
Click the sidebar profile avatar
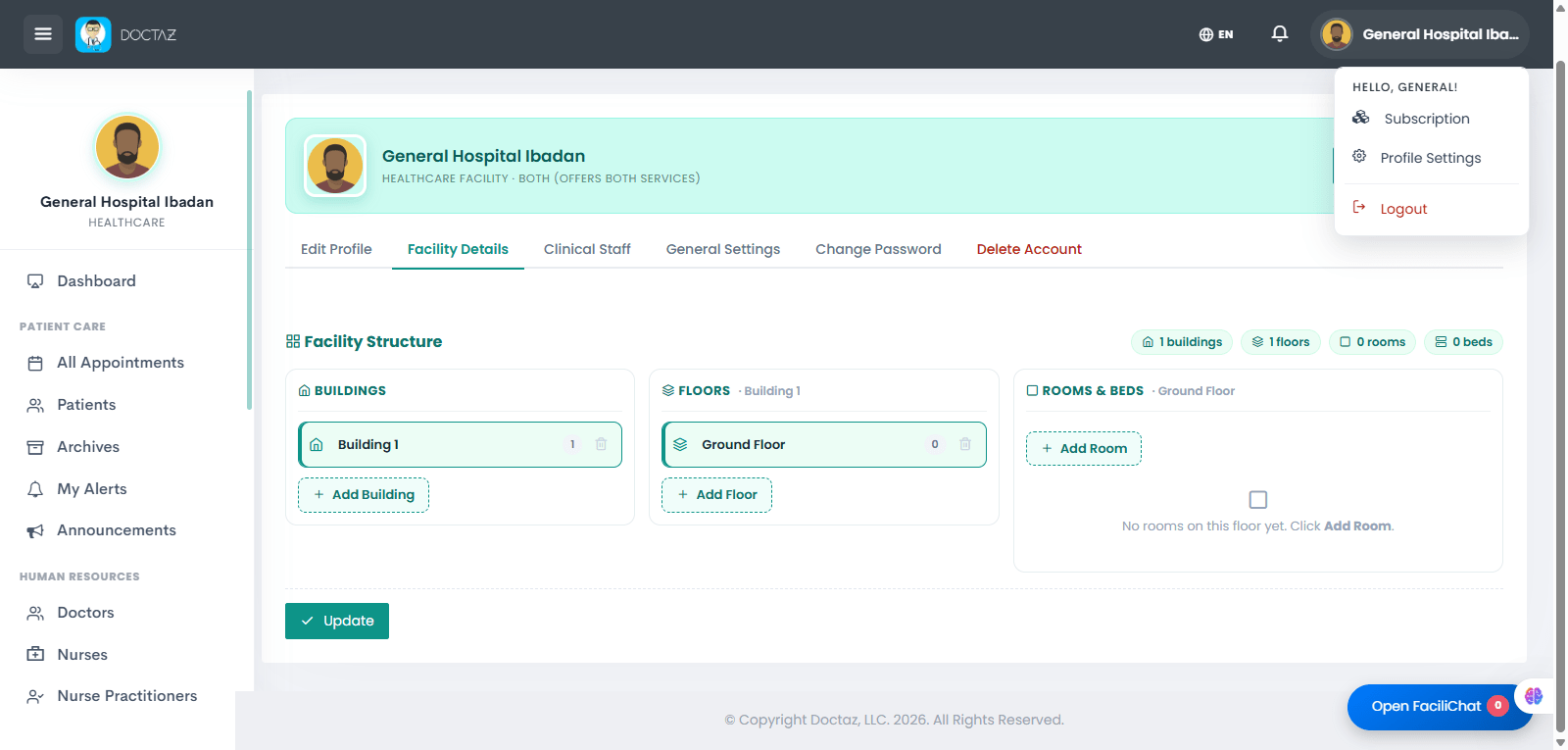tap(127, 147)
